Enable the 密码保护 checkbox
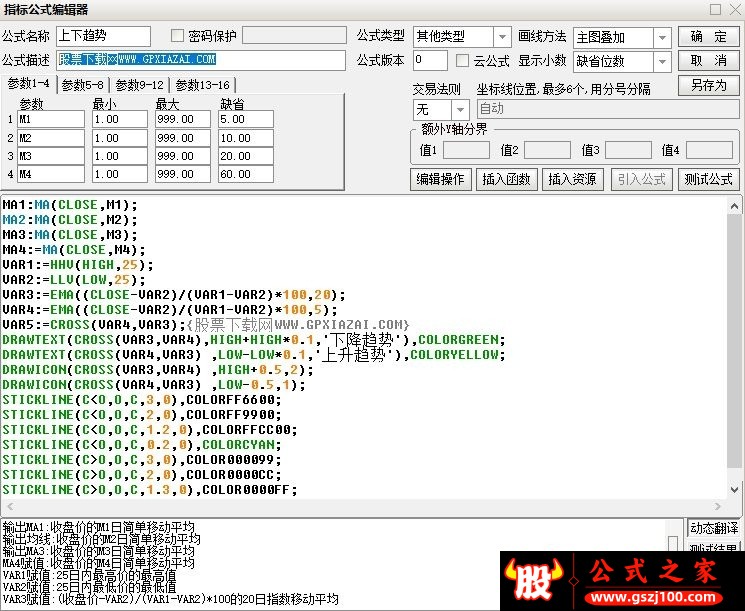The width and height of the screenshot is (745, 611). point(177,36)
